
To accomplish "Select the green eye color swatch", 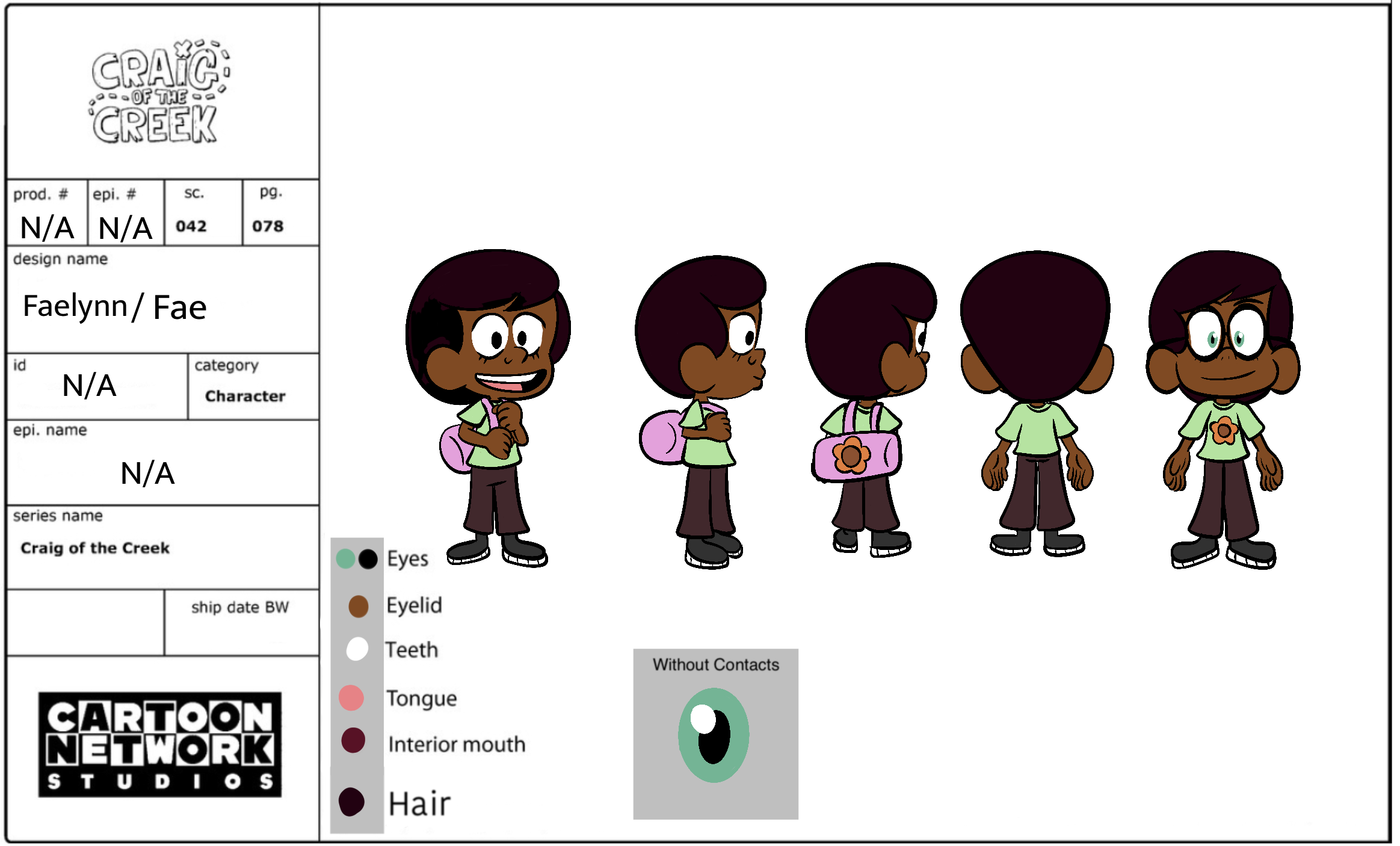I will pyautogui.click(x=345, y=559).
